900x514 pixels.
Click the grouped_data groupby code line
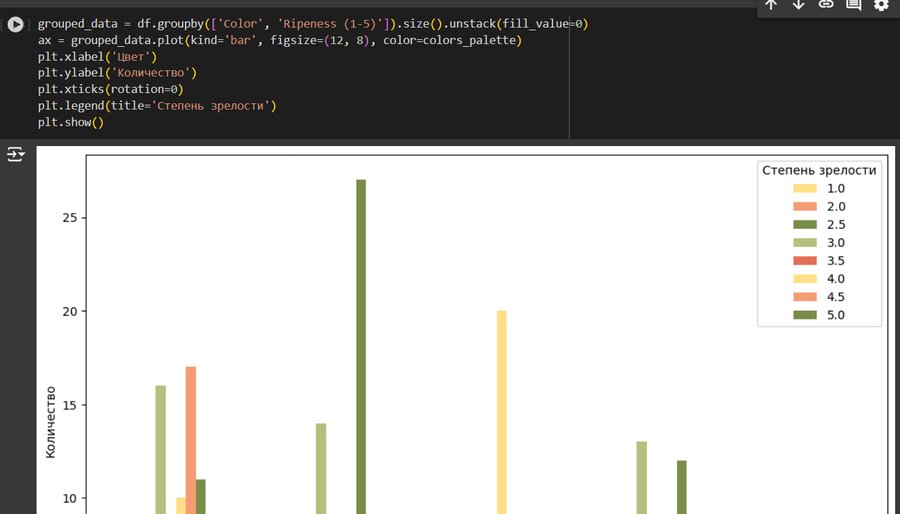[313, 24]
